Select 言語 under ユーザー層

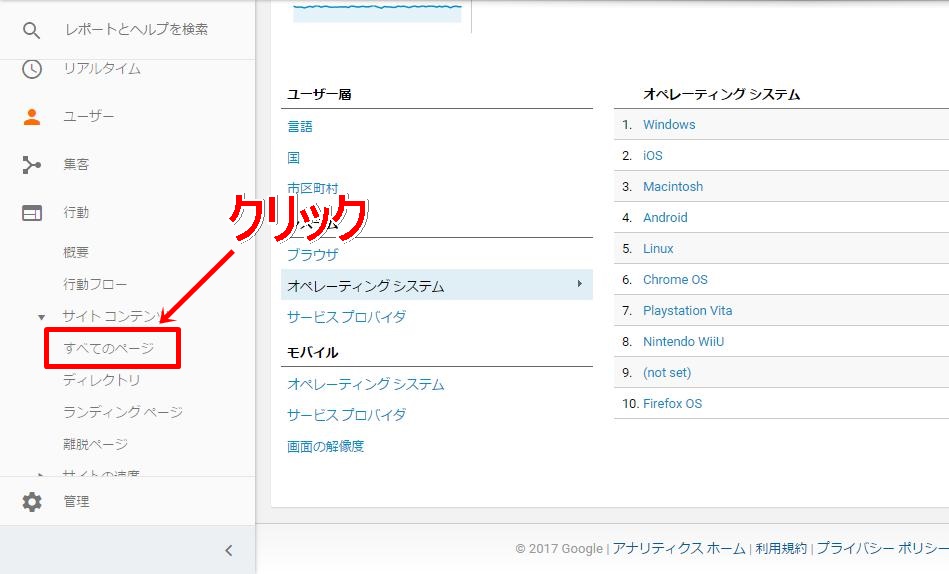[x=300, y=127]
